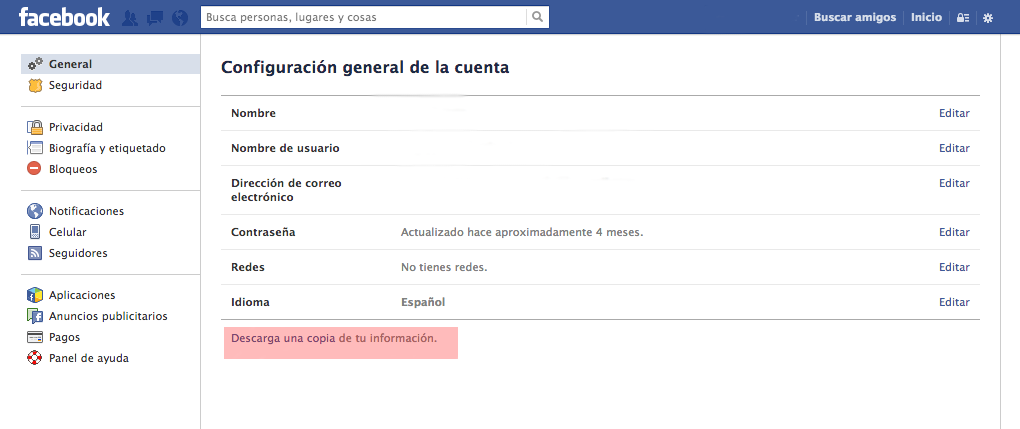
Task: Open friend requests icon in top bar
Action: 130,18
